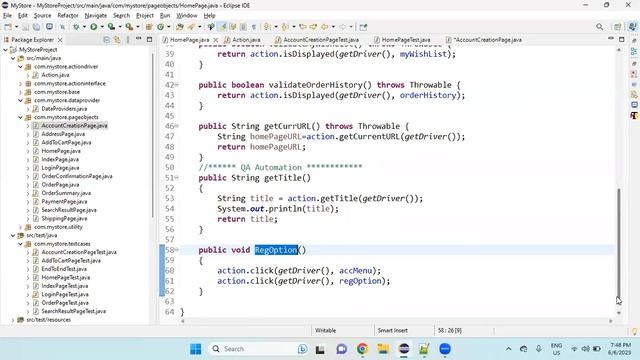Open the Outline view in right trim

pos(634,51)
